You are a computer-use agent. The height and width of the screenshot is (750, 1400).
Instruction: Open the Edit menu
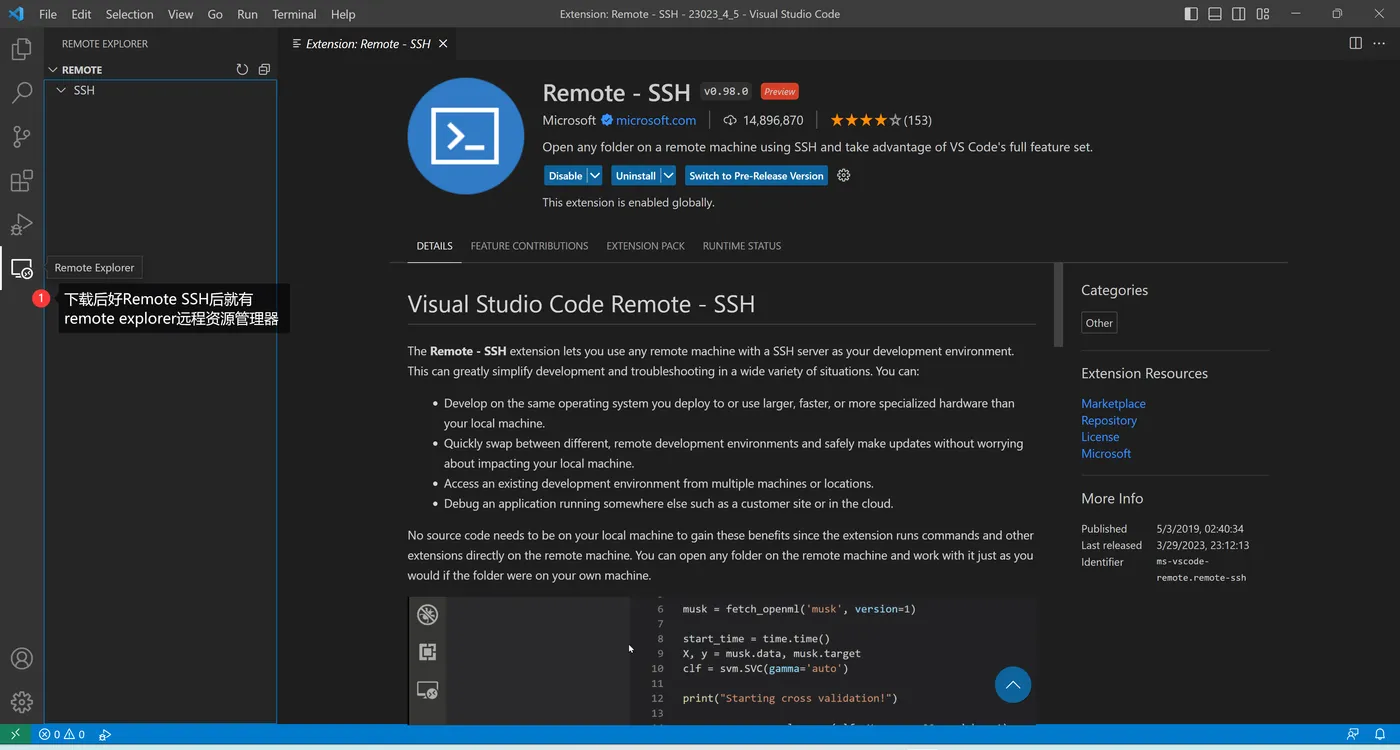[81, 14]
